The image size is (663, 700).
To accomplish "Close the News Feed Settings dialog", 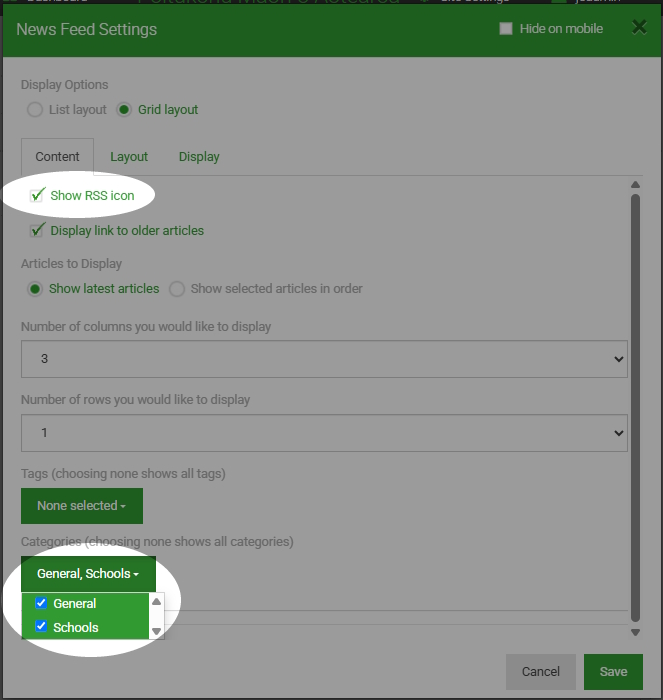I will pyautogui.click(x=639, y=28).
